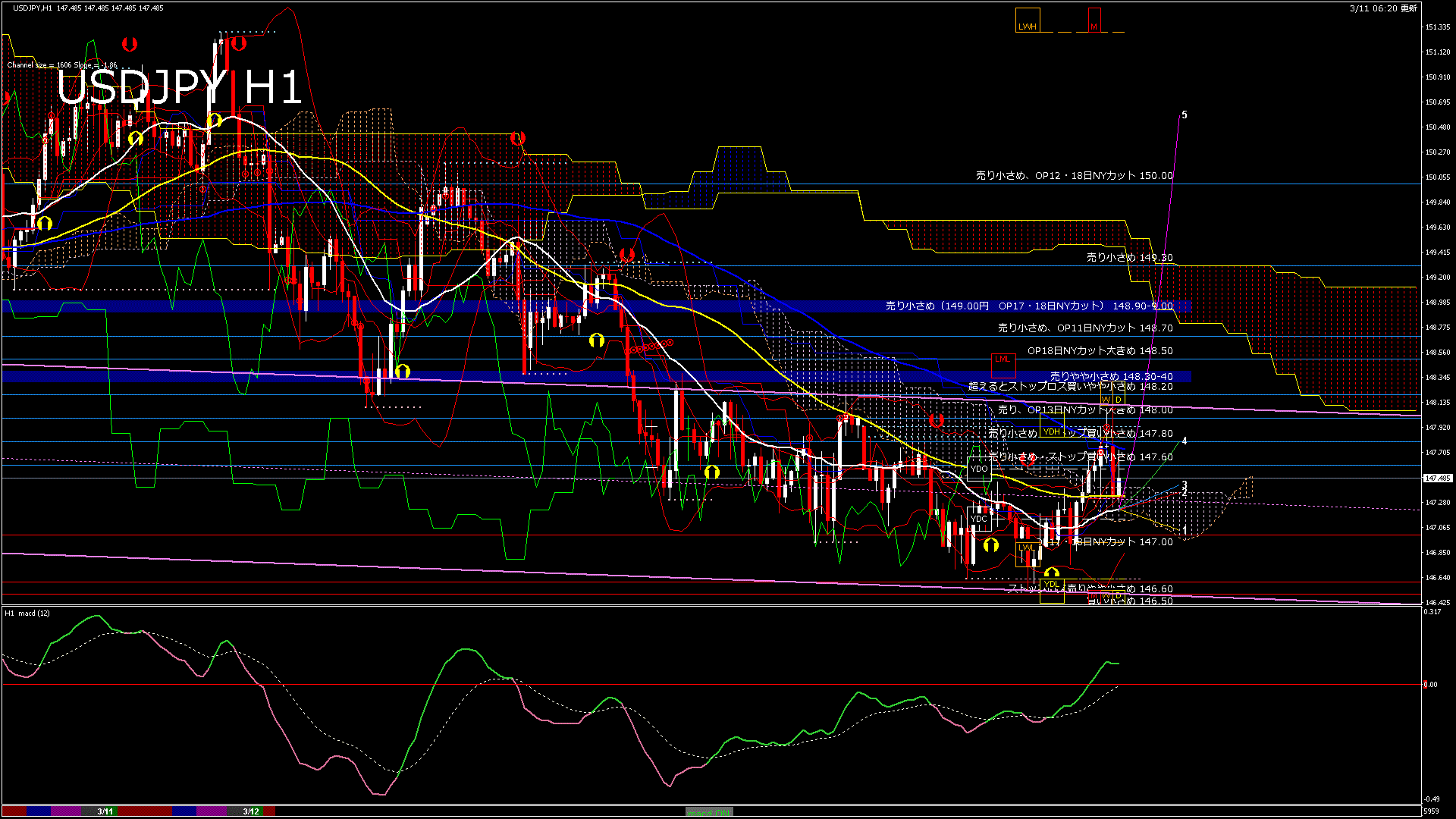Click projection endpoint labeled 5

pos(1184,115)
